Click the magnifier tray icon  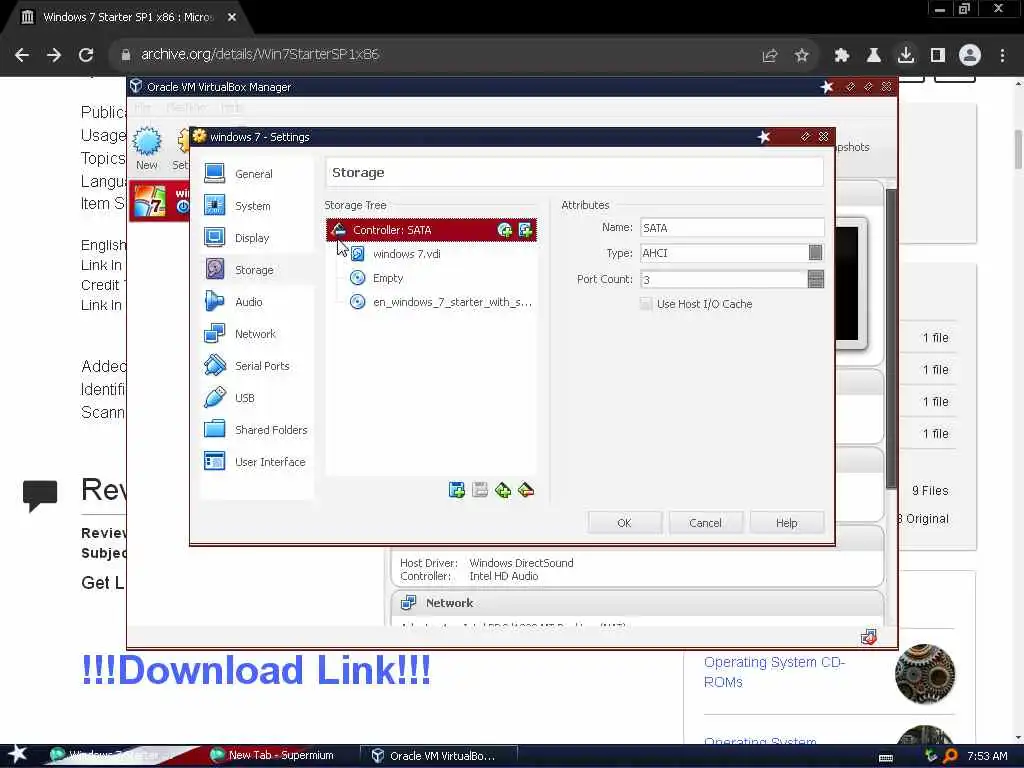950,756
